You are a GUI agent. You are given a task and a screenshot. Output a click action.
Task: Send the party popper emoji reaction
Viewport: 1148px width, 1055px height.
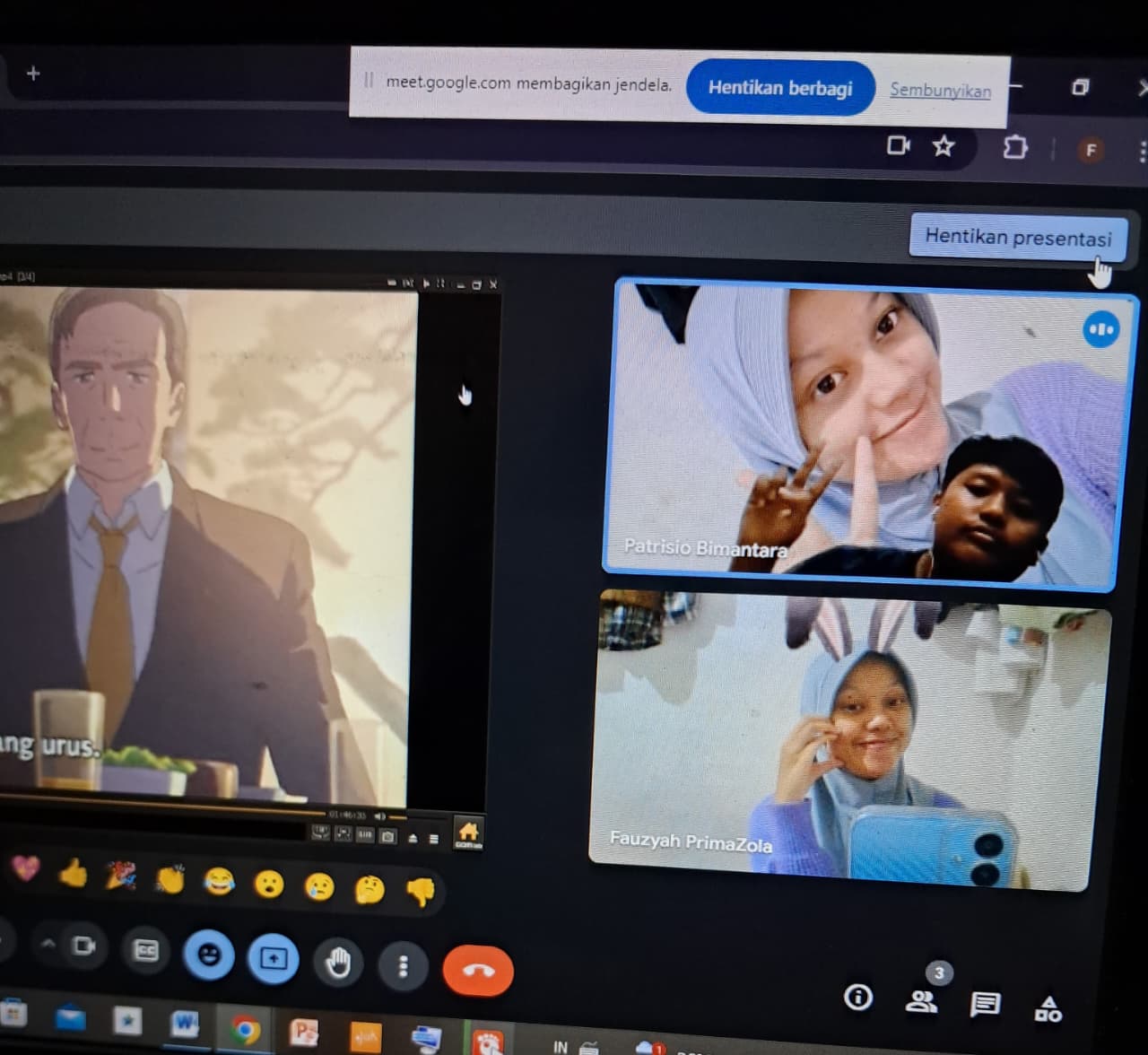point(121,876)
